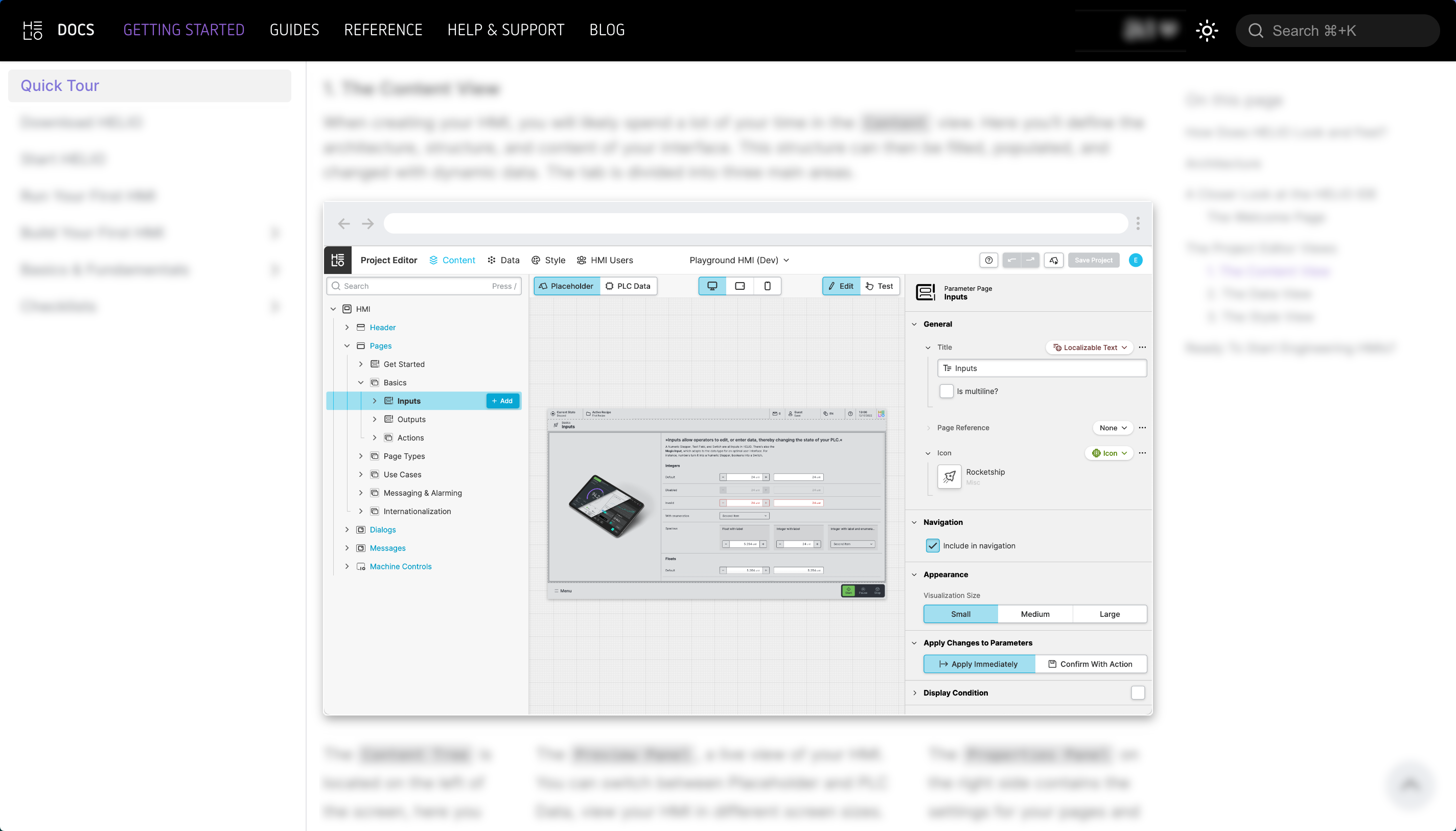Check the Is multiline checkbox
The width and height of the screenshot is (1456, 831).
(x=946, y=391)
